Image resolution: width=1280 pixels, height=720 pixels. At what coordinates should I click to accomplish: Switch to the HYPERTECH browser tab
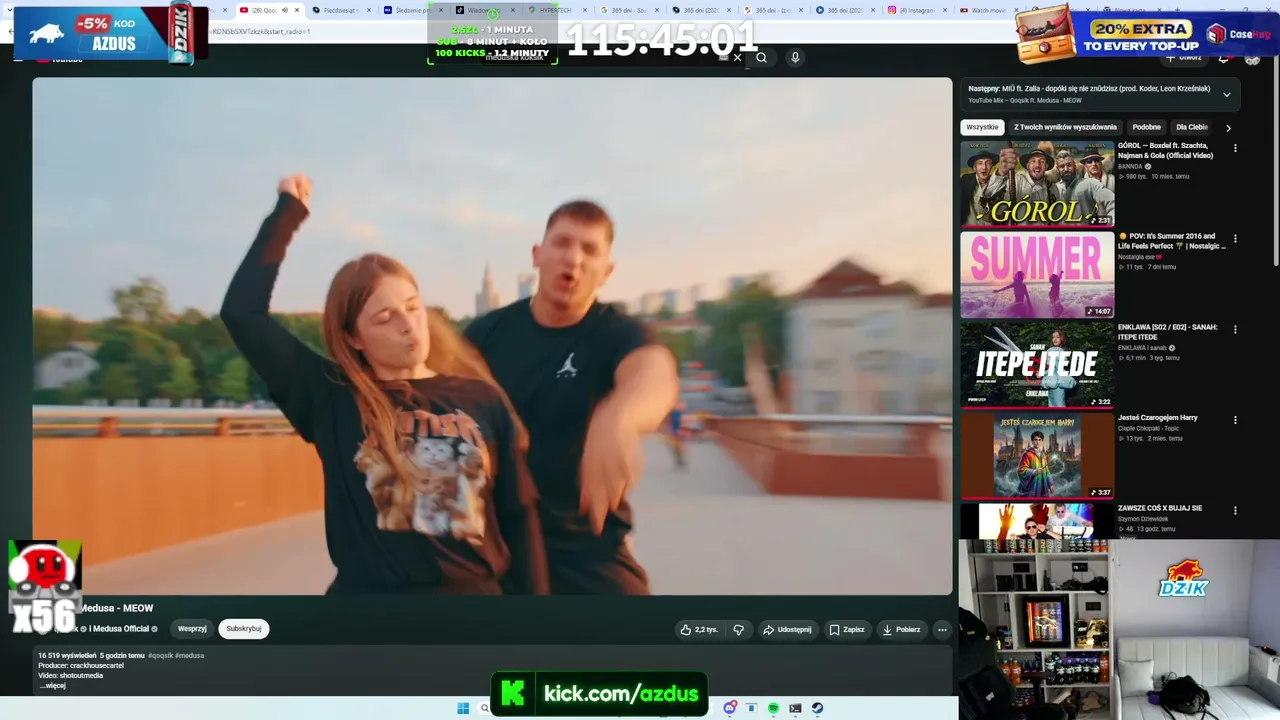[558, 10]
